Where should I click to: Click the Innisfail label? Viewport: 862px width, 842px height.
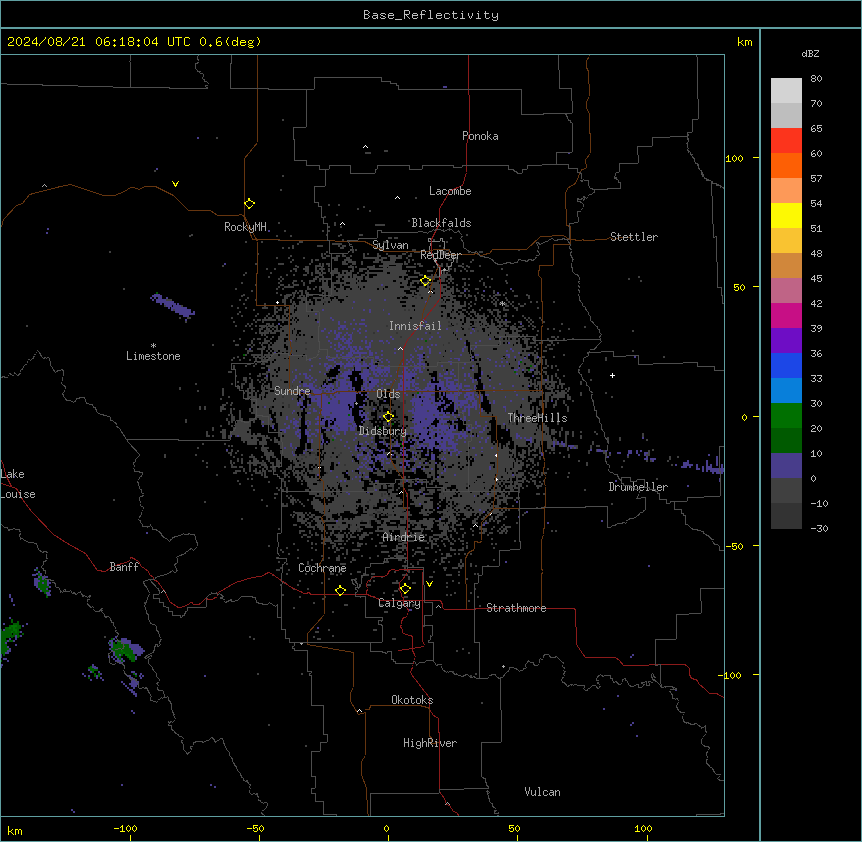coord(415,326)
